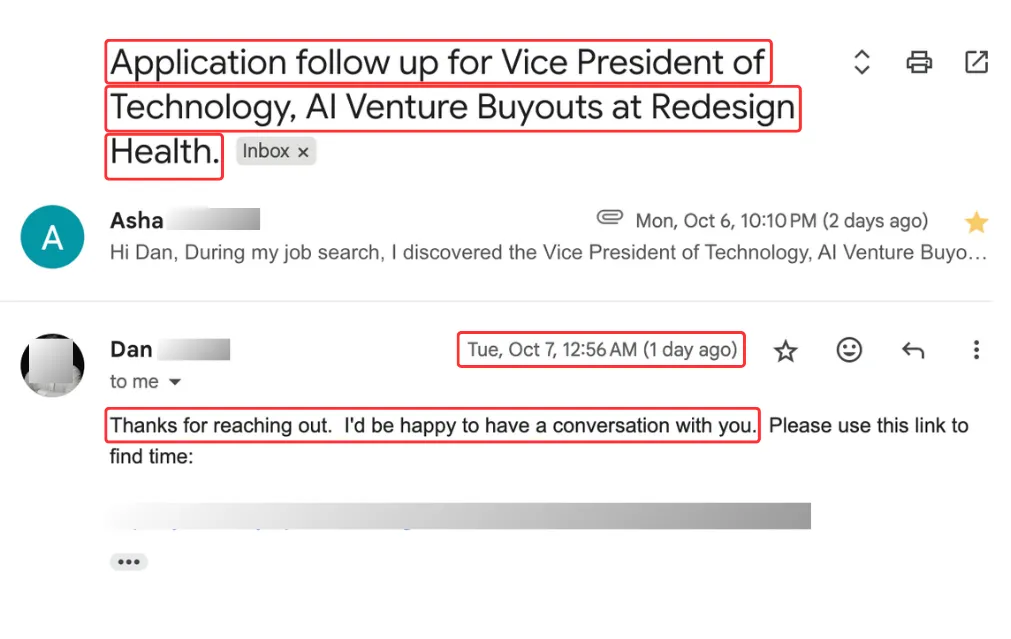This screenshot has width=1011, height=639.
Task: Reply to Dan using the arrow icon
Action: tap(912, 350)
